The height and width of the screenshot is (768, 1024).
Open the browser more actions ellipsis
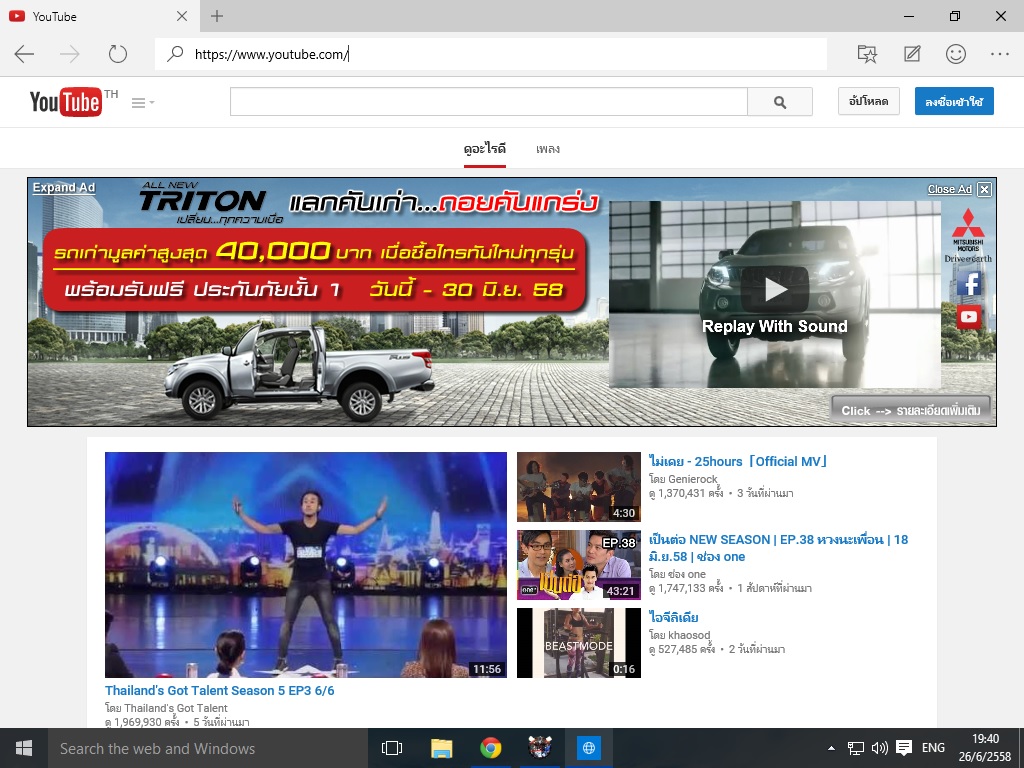coord(1000,54)
